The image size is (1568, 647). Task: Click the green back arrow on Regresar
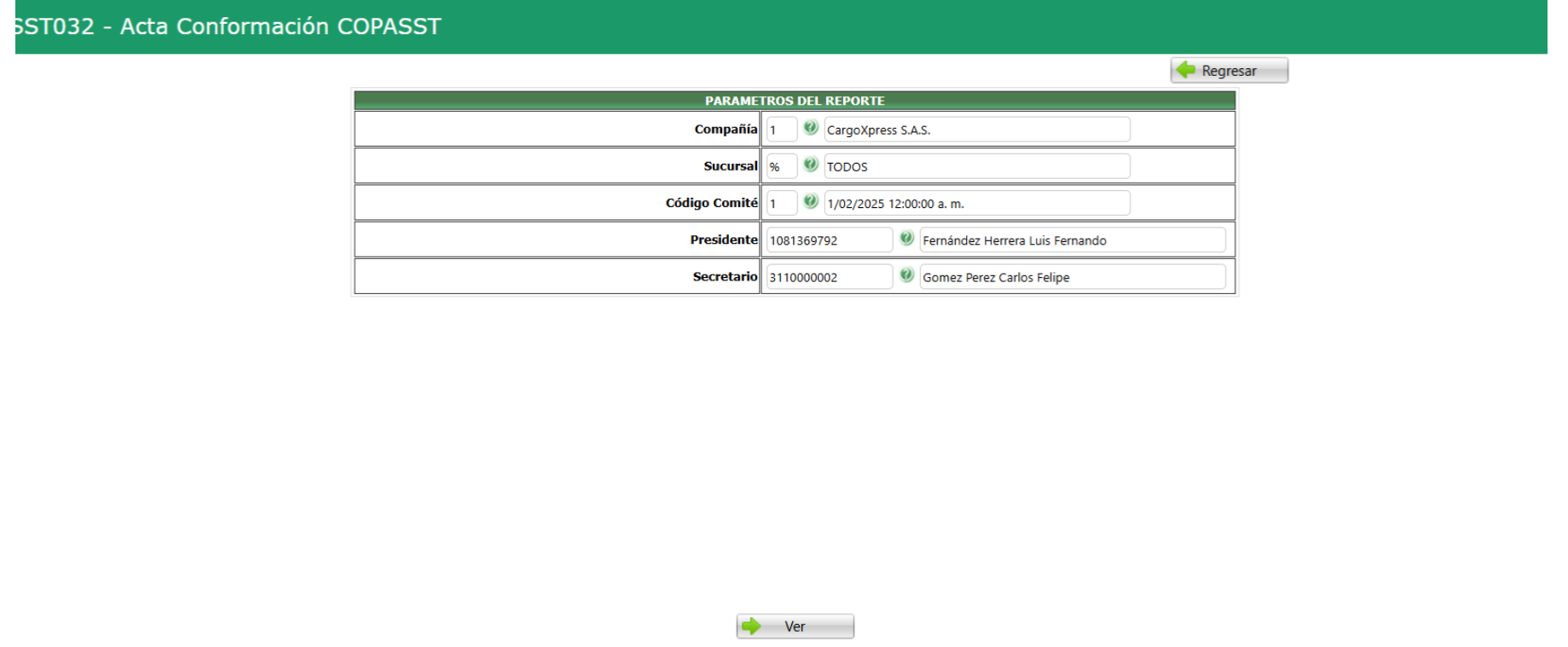click(1185, 70)
